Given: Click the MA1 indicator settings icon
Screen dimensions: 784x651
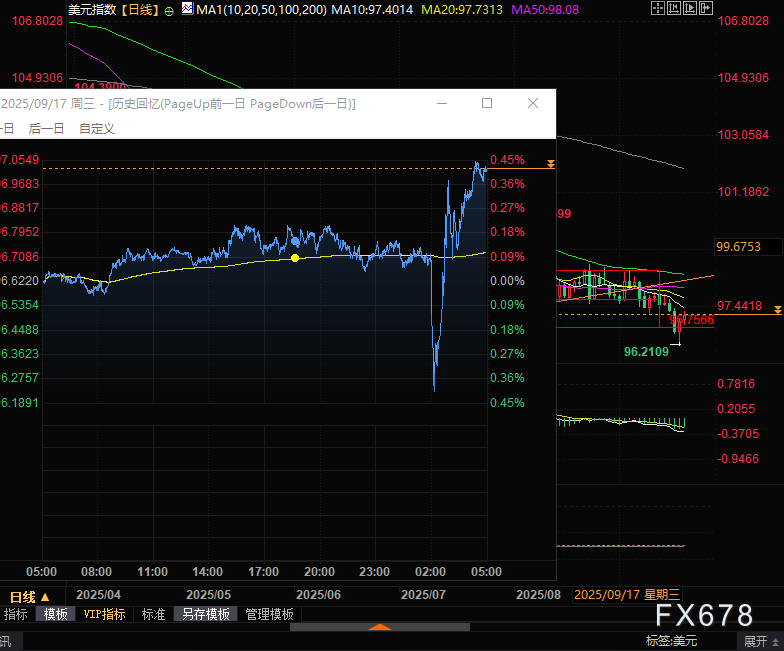Looking at the screenshot, I should pyautogui.click(x=188, y=9).
